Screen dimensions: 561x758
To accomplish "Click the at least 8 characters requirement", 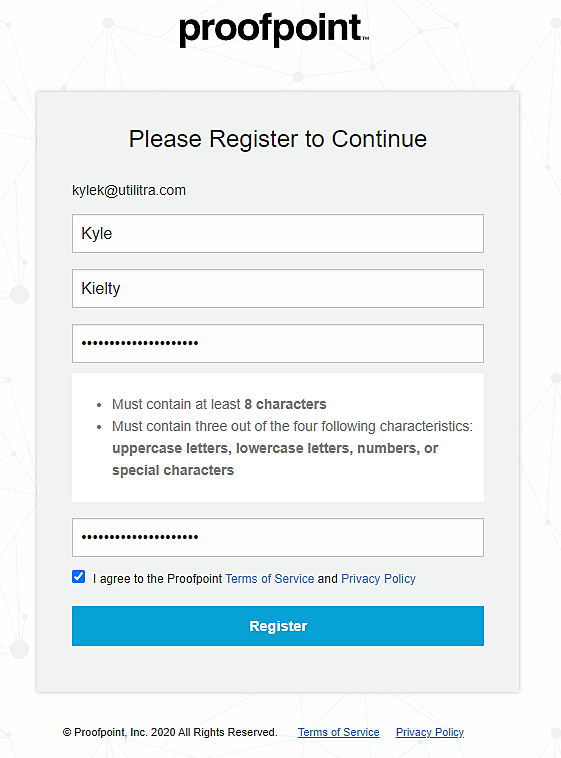I will [219, 404].
